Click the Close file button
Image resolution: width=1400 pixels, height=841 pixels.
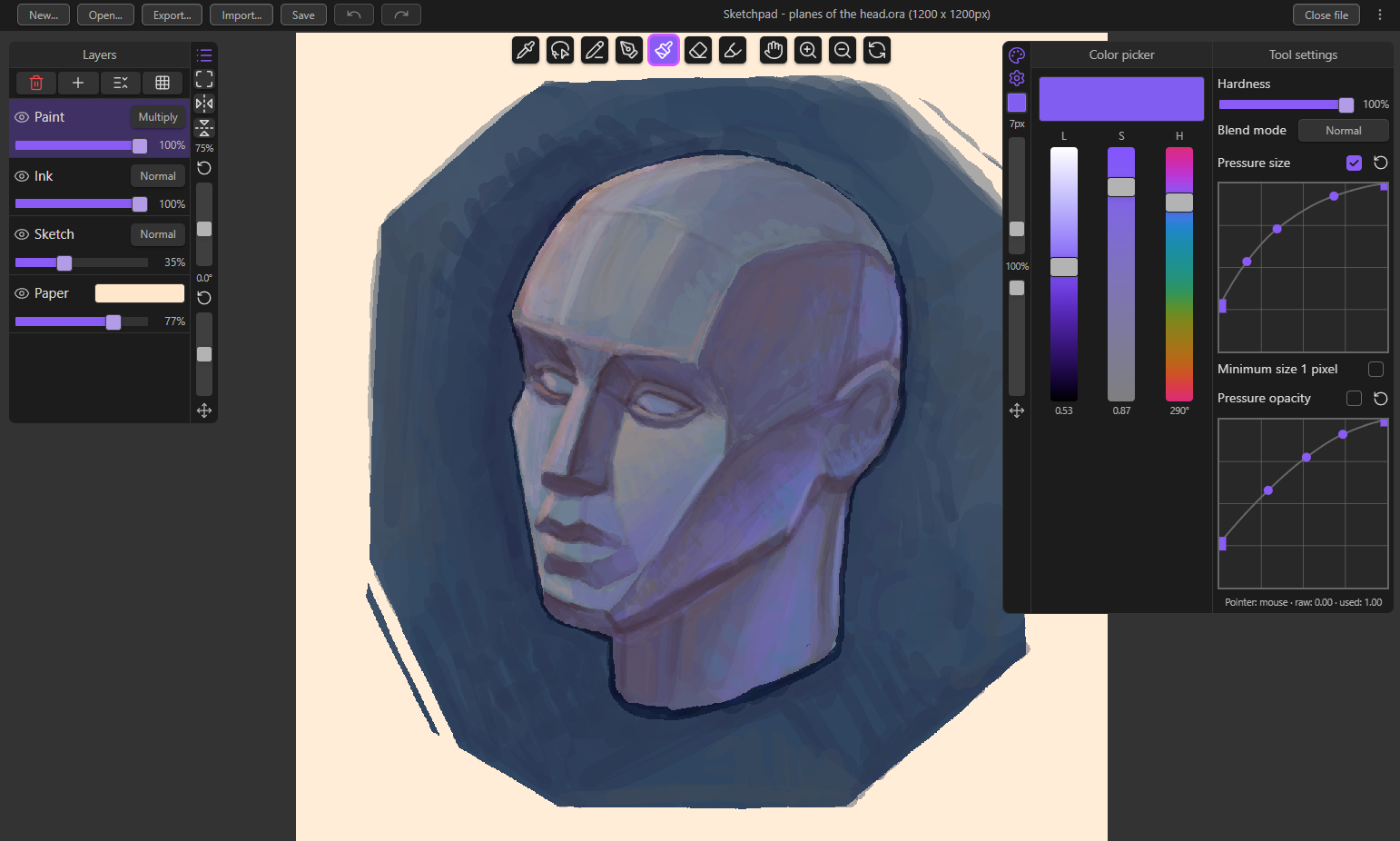coord(1326,15)
